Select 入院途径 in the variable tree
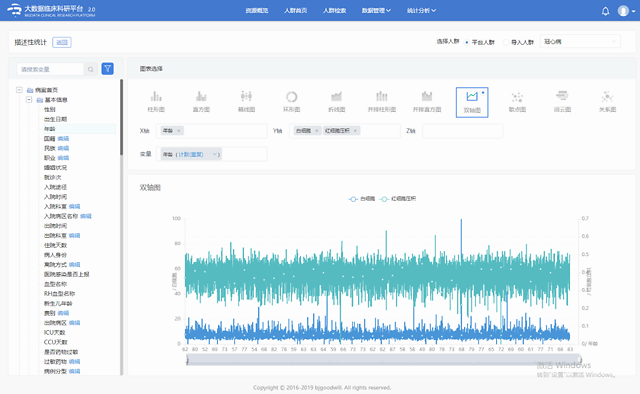Viewport: 640px width, 394px height. 55,187
